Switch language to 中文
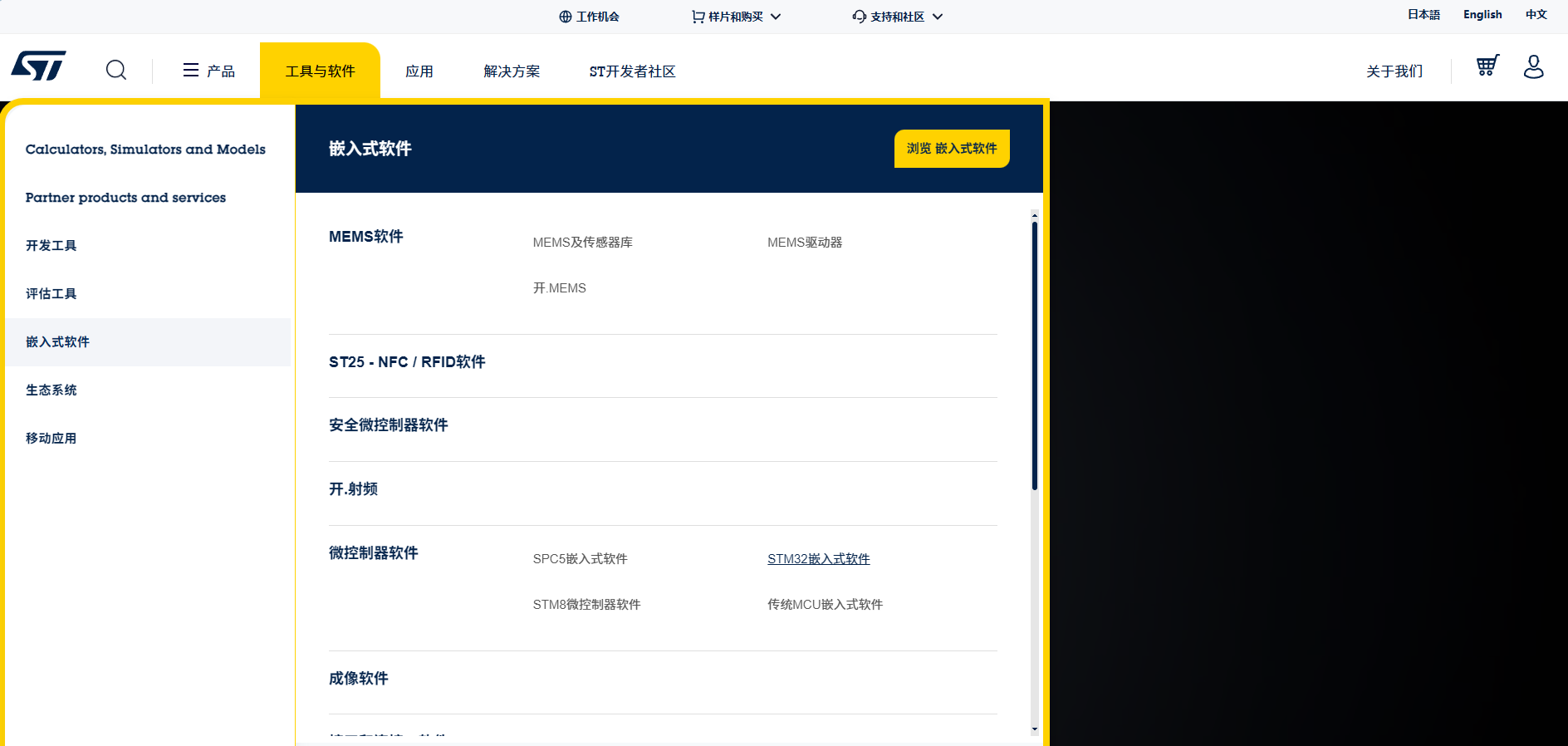The image size is (1568, 746). (x=1536, y=14)
